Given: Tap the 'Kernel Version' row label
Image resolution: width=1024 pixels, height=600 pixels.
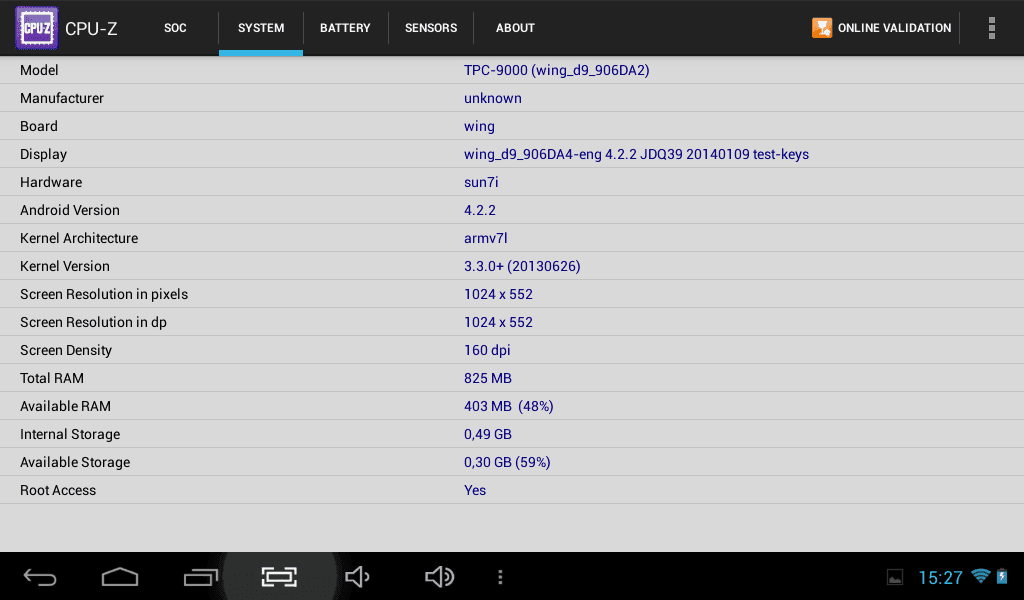Looking at the screenshot, I should 65,266.
